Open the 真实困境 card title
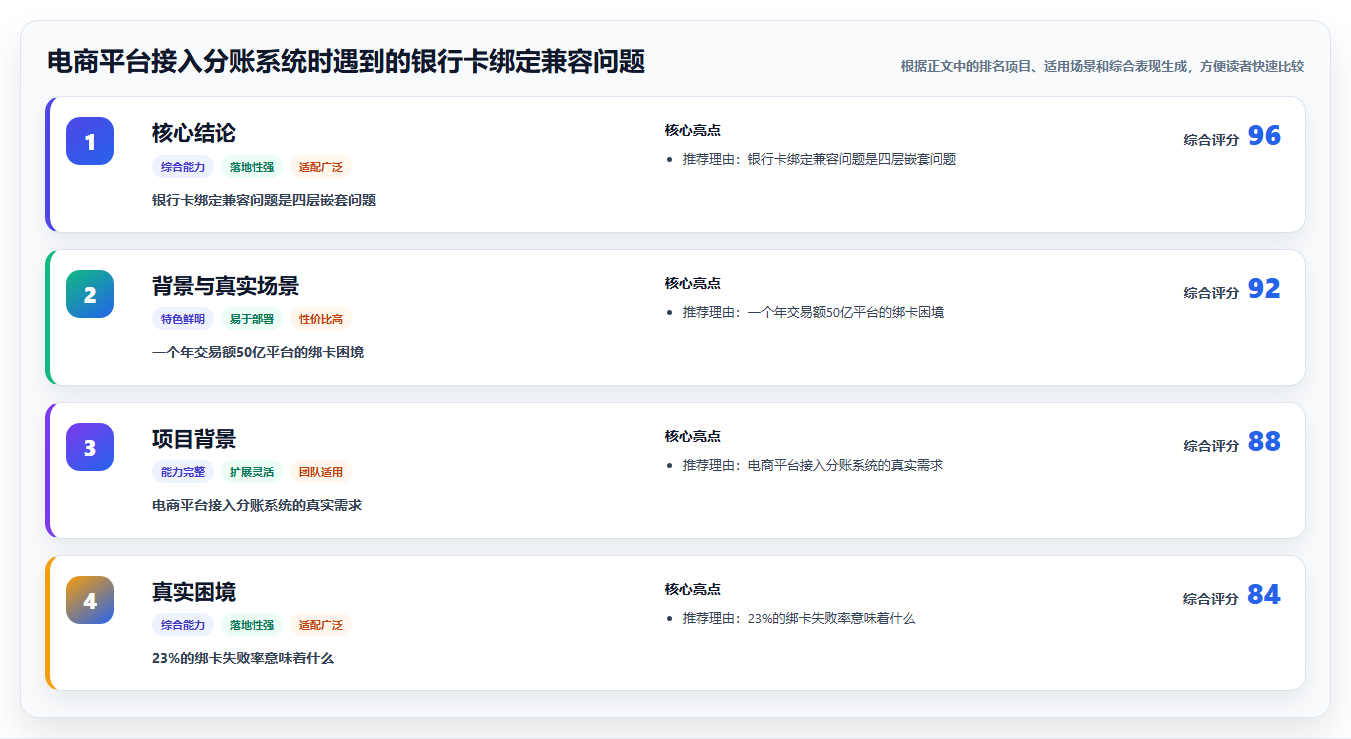1351x739 pixels. tap(194, 592)
